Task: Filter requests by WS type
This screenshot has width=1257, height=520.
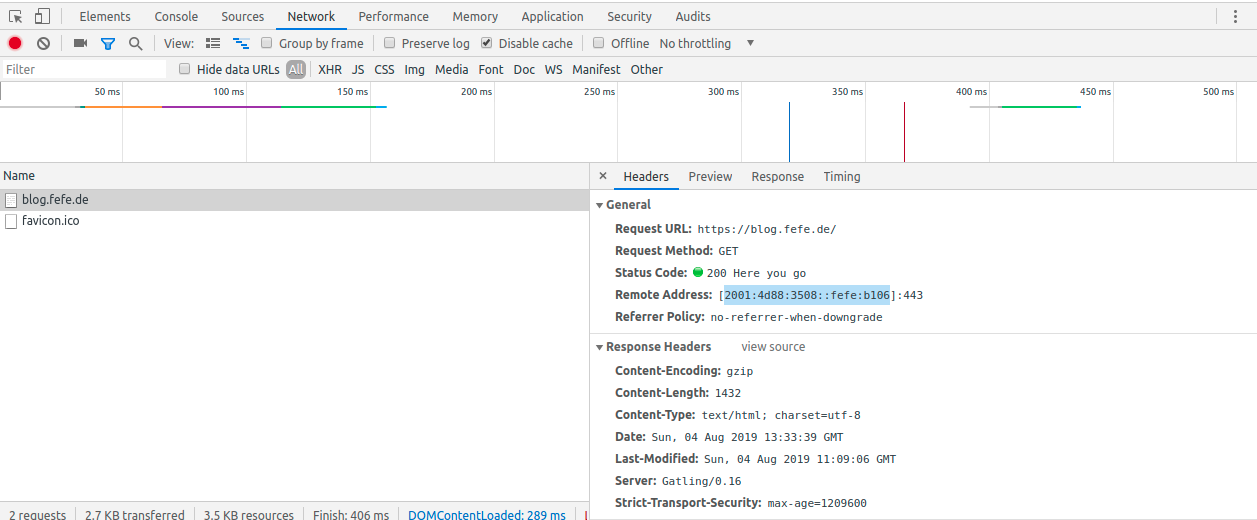Action: (554, 69)
